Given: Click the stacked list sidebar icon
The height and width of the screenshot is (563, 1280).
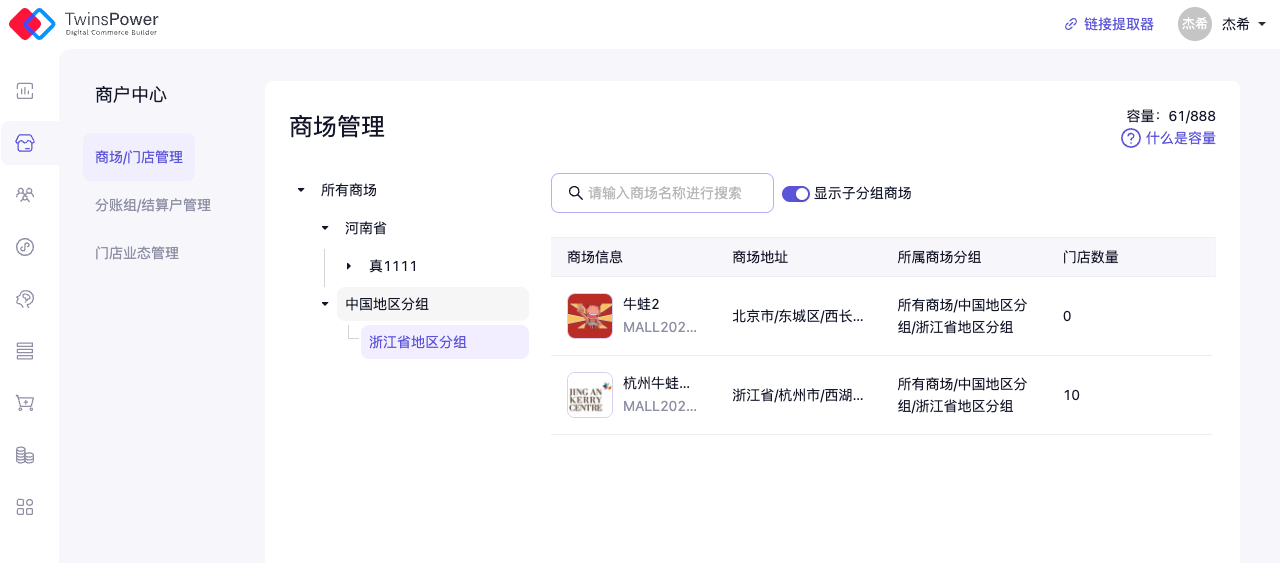Looking at the screenshot, I should (25, 351).
